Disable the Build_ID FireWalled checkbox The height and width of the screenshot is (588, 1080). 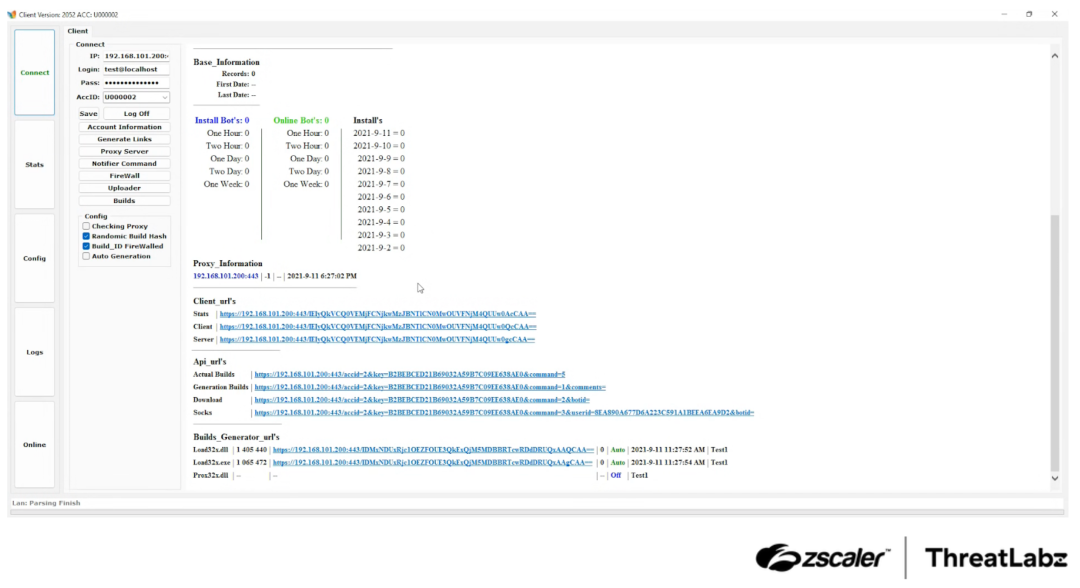[86, 247]
